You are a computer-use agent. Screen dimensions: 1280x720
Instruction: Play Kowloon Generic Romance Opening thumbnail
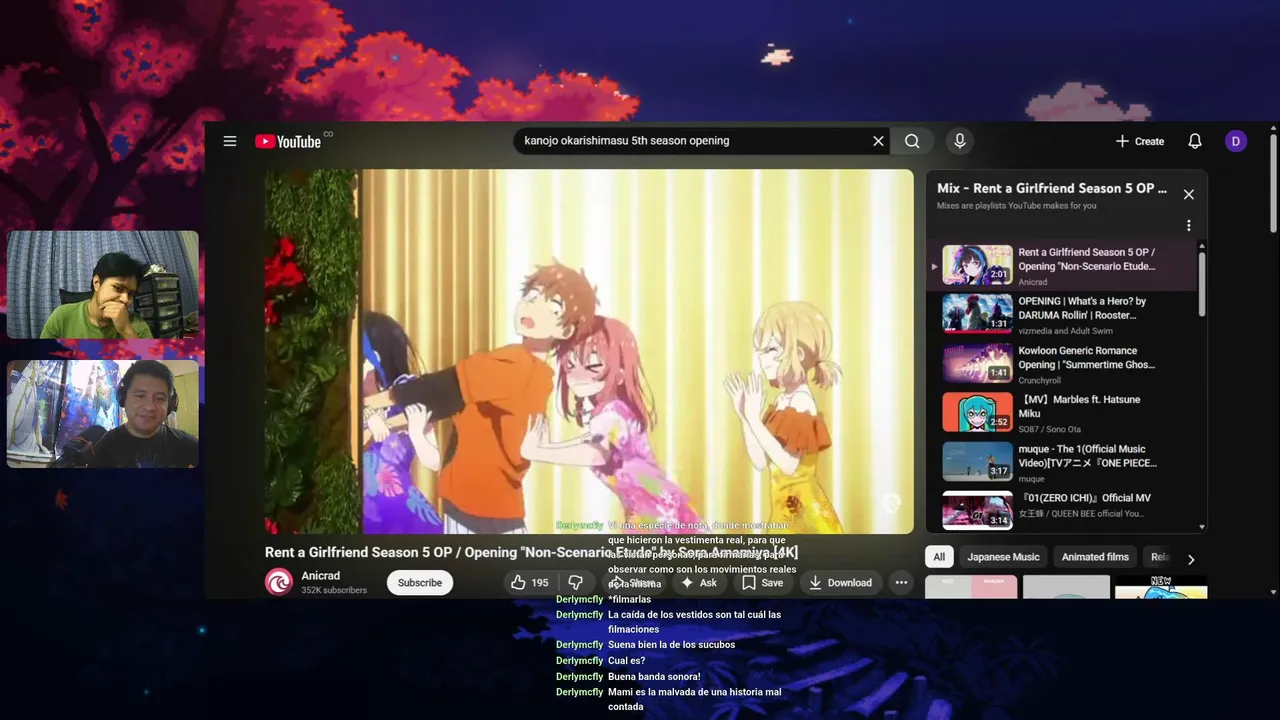click(x=977, y=364)
